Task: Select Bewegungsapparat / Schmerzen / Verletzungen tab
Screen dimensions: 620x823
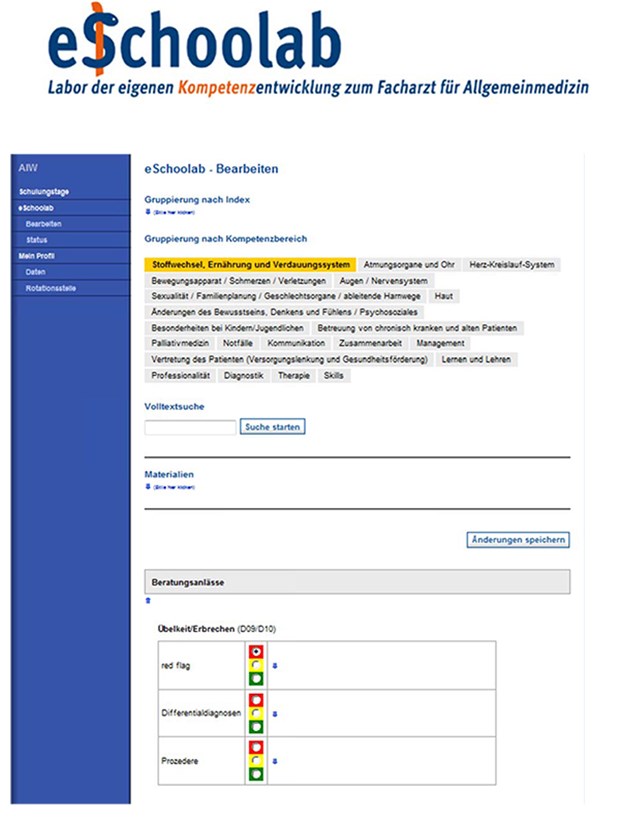Action: pos(238,281)
